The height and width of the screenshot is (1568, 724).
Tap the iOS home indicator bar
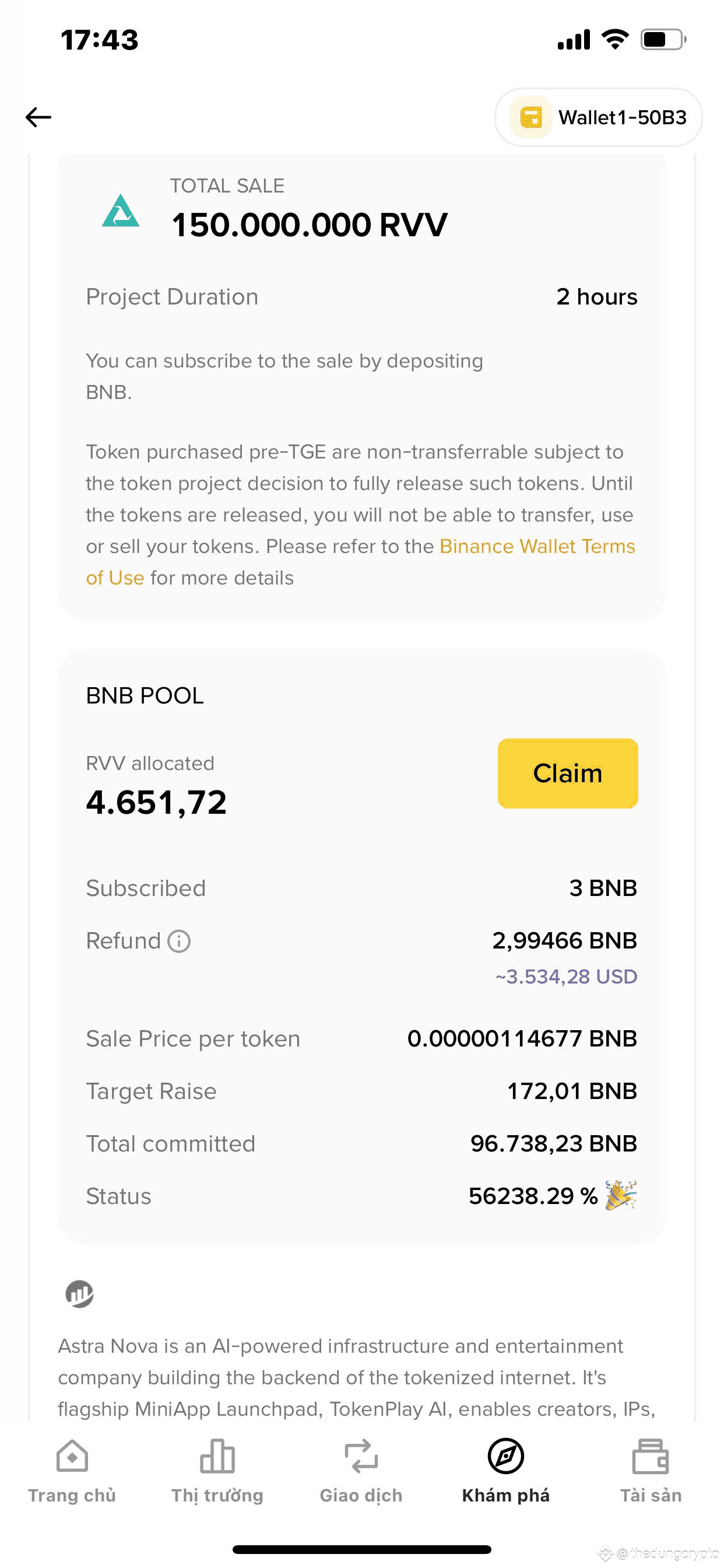[x=361, y=1549]
